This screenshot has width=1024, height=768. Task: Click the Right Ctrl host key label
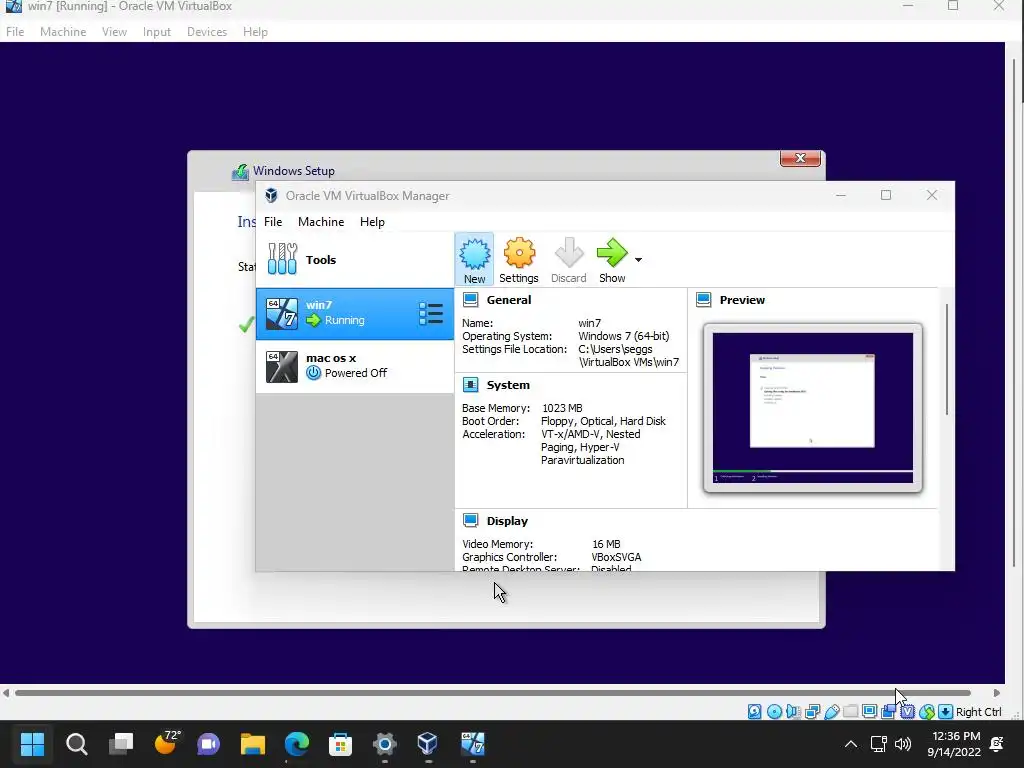click(x=978, y=711)
